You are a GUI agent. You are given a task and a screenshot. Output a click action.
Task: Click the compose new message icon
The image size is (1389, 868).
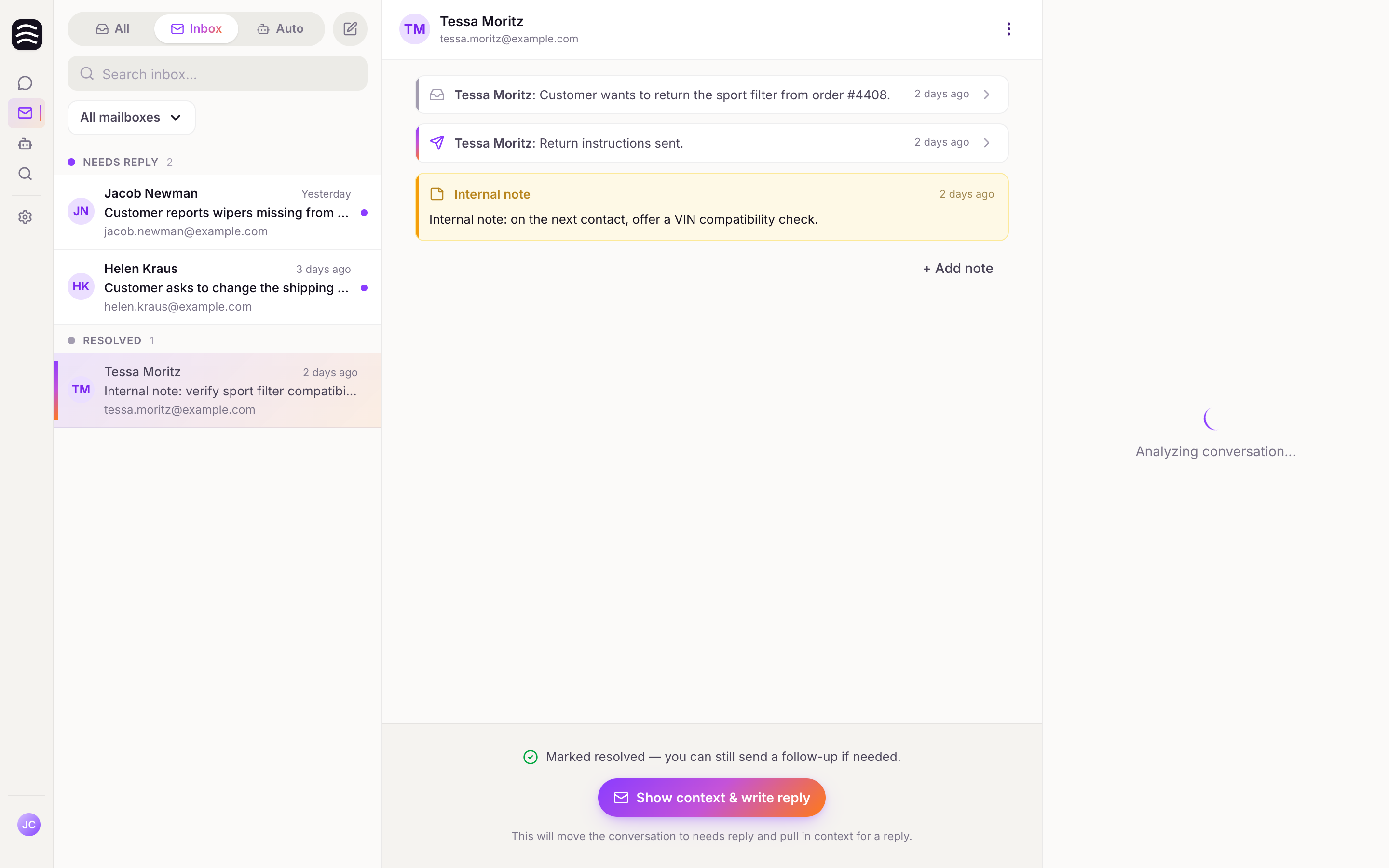point(350,29)
